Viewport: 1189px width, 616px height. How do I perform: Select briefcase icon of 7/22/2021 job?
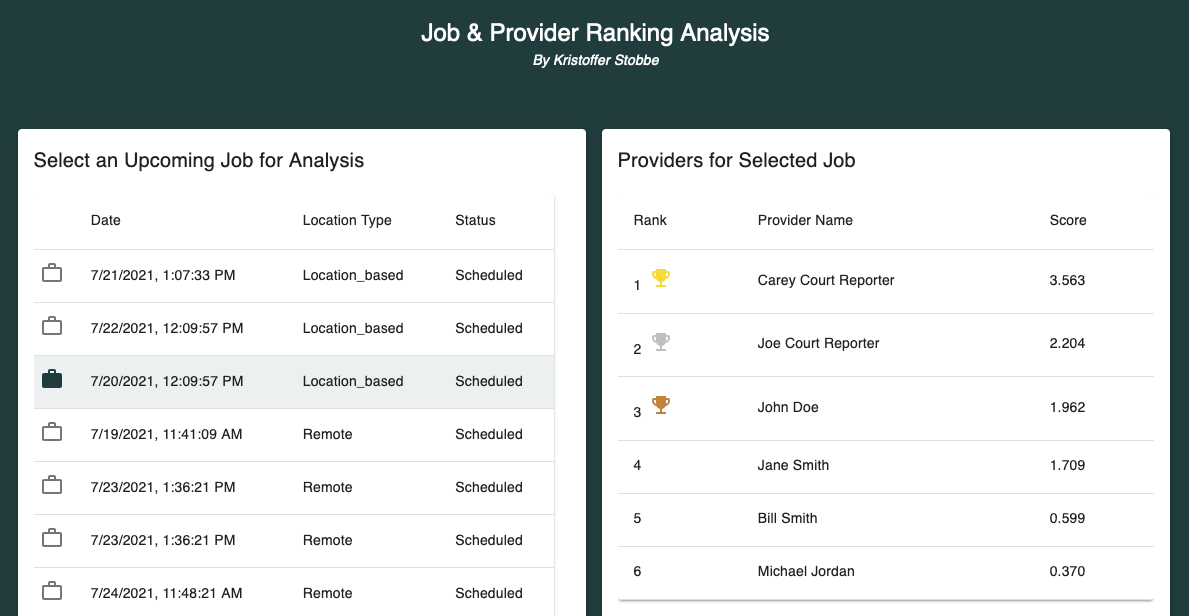coord(52,326)
